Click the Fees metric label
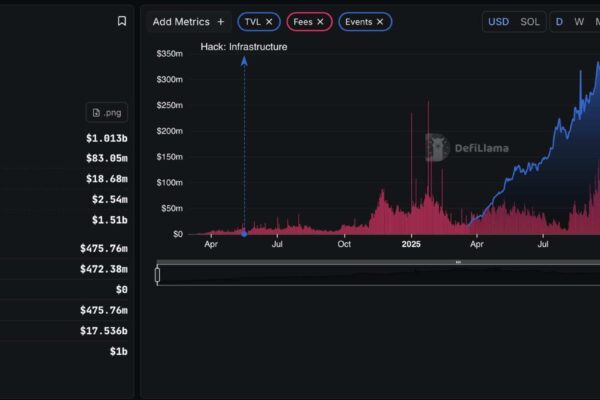Viewport: 600px width, 400px height. [x=302, y=21]
